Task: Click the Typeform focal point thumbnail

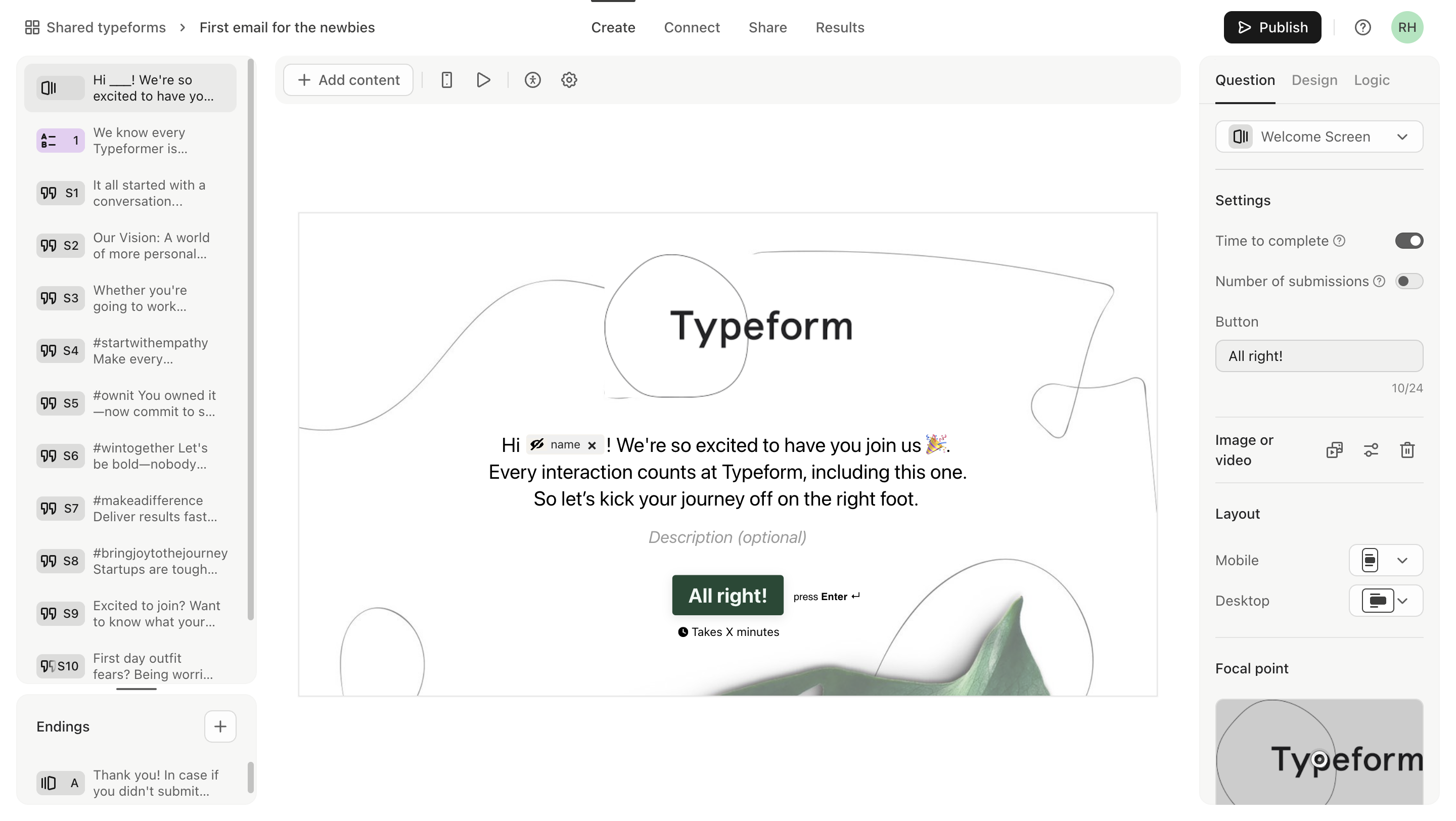Action: (x=1319, y=752)
